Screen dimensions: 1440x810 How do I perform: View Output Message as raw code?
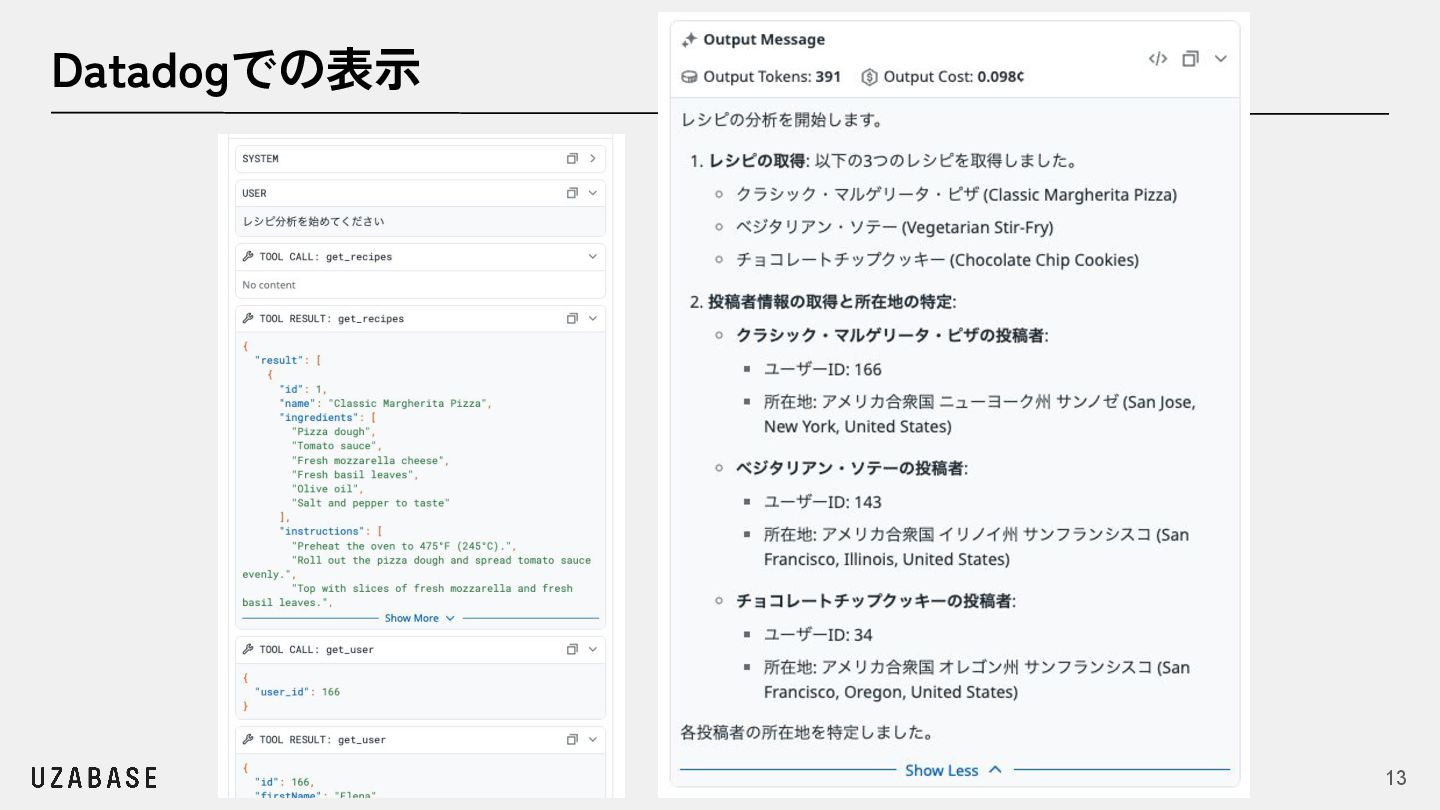click(x=1158, y=59)
